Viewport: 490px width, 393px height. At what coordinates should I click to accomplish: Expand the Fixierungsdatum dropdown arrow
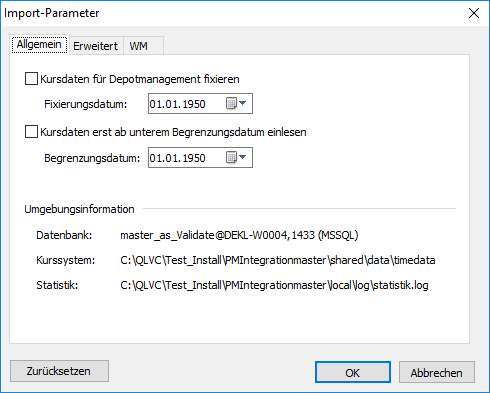click(243, 103)
